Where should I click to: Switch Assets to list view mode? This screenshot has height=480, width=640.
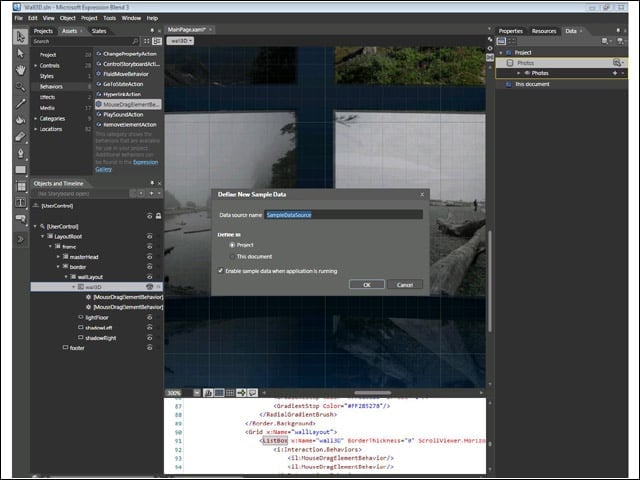tap(157, 41)
